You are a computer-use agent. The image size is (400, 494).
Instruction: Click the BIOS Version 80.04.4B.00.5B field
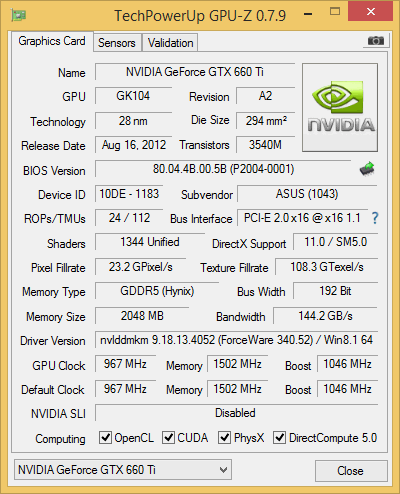(223, 169)
